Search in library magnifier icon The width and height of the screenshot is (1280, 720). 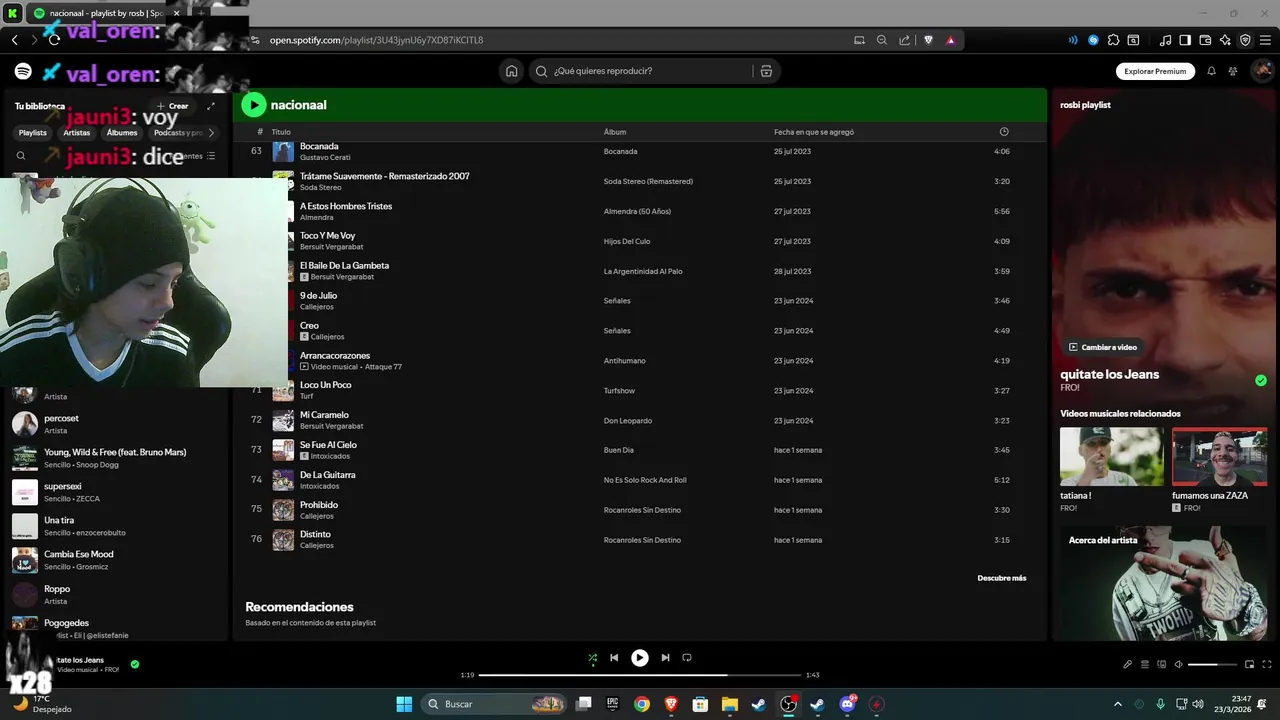click(21, 156)
